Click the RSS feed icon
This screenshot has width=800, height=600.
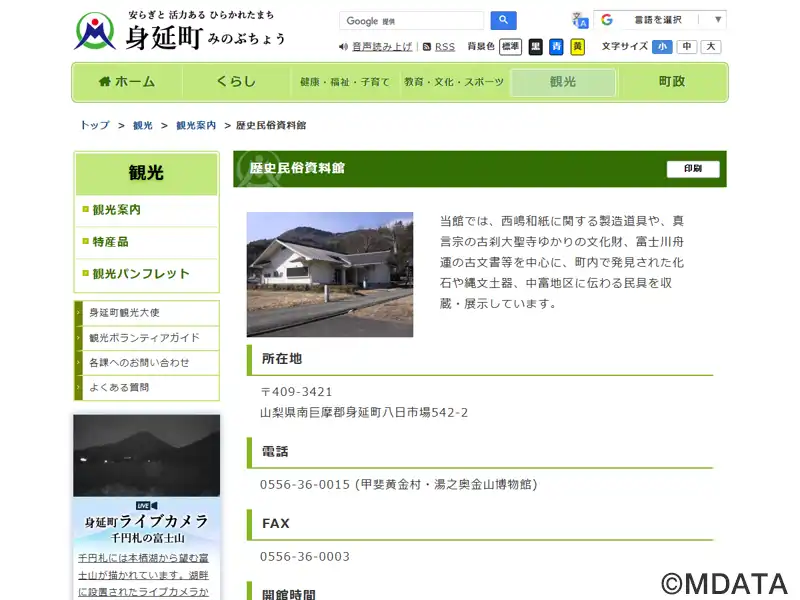(x=427, y=47)
